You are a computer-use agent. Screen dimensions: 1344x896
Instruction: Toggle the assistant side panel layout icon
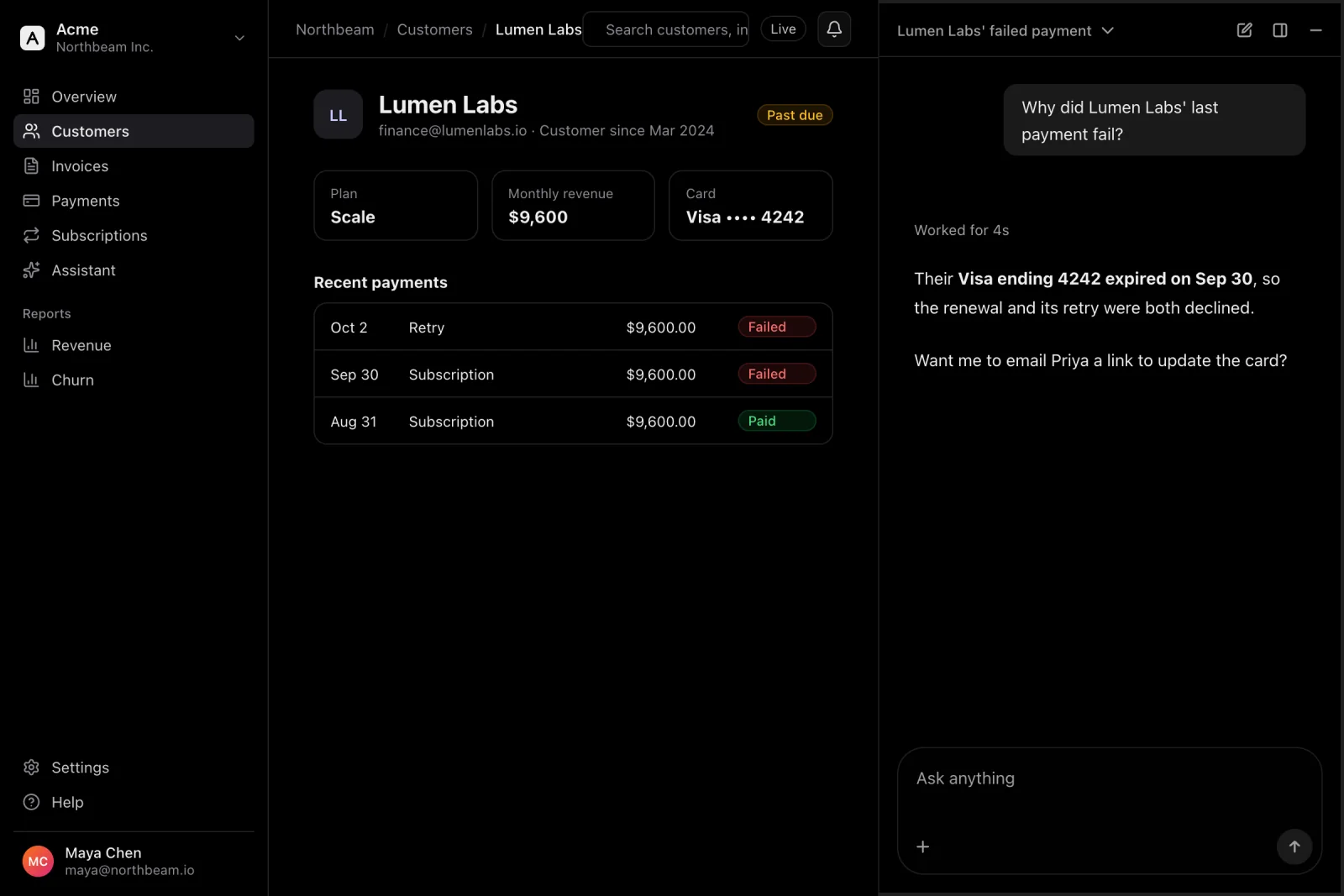1280,30
